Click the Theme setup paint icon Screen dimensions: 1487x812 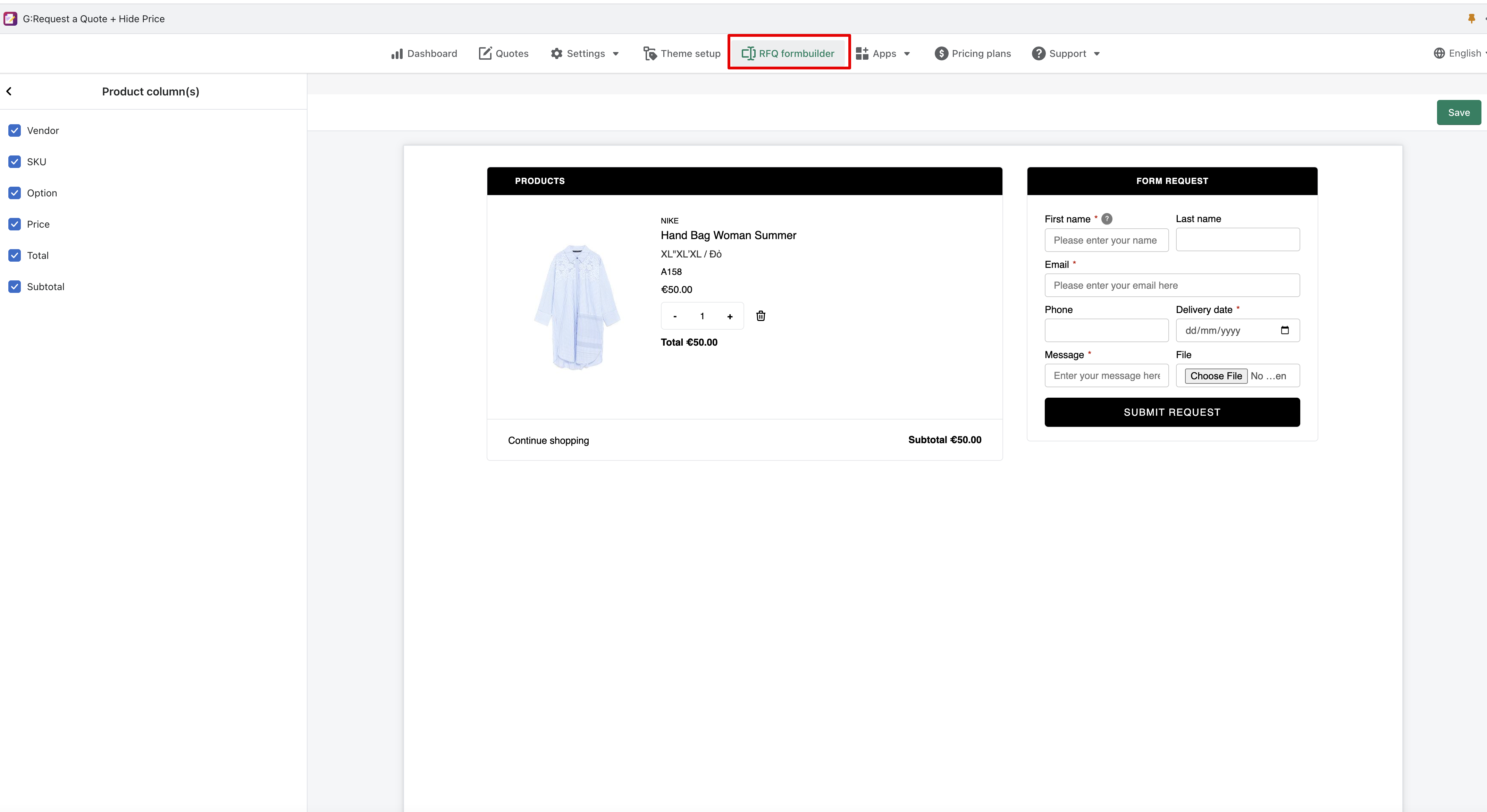tap(650, 54)
